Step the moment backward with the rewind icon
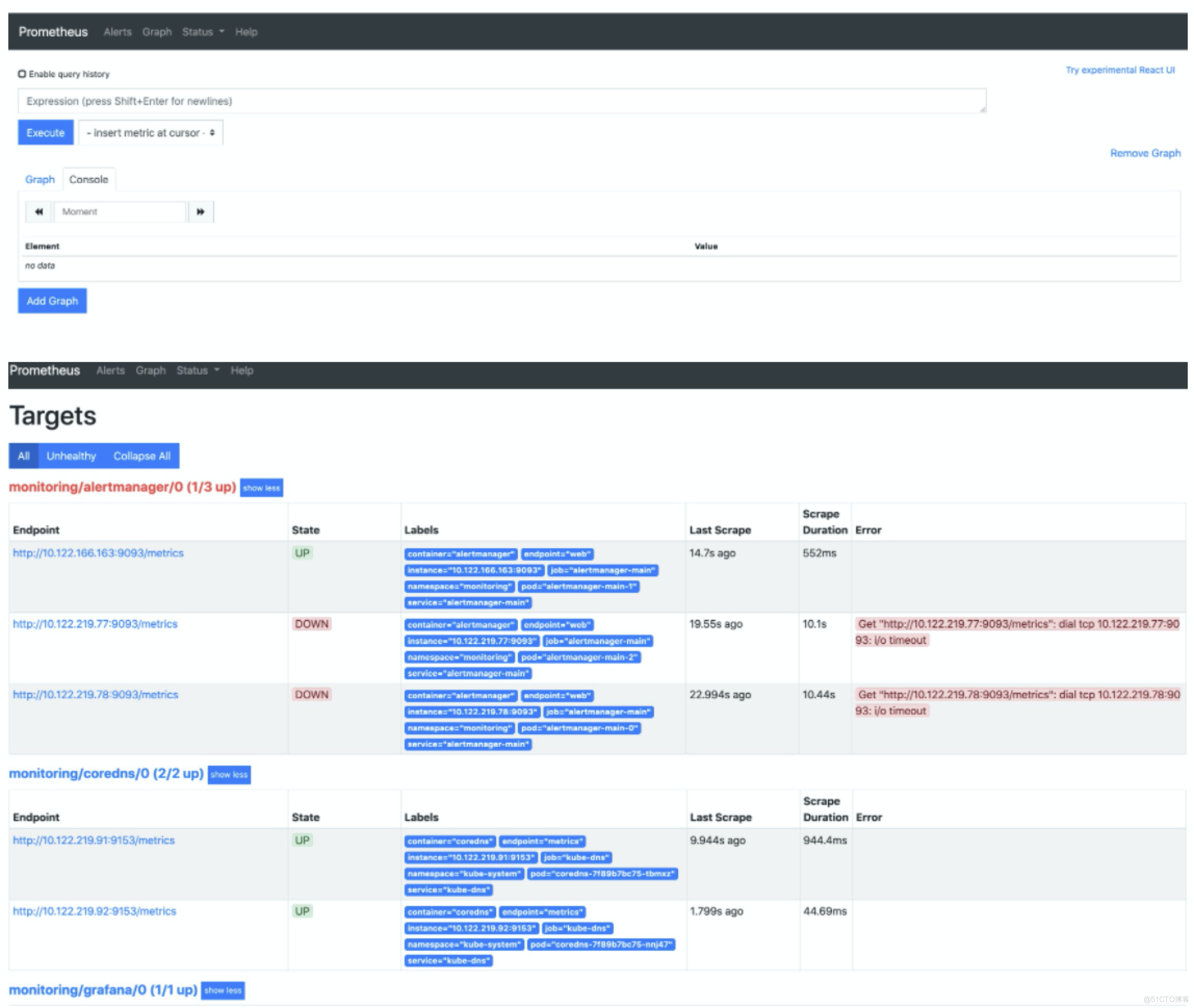Viewport: 1194px width, 1008px height. [x=38, y=212]
